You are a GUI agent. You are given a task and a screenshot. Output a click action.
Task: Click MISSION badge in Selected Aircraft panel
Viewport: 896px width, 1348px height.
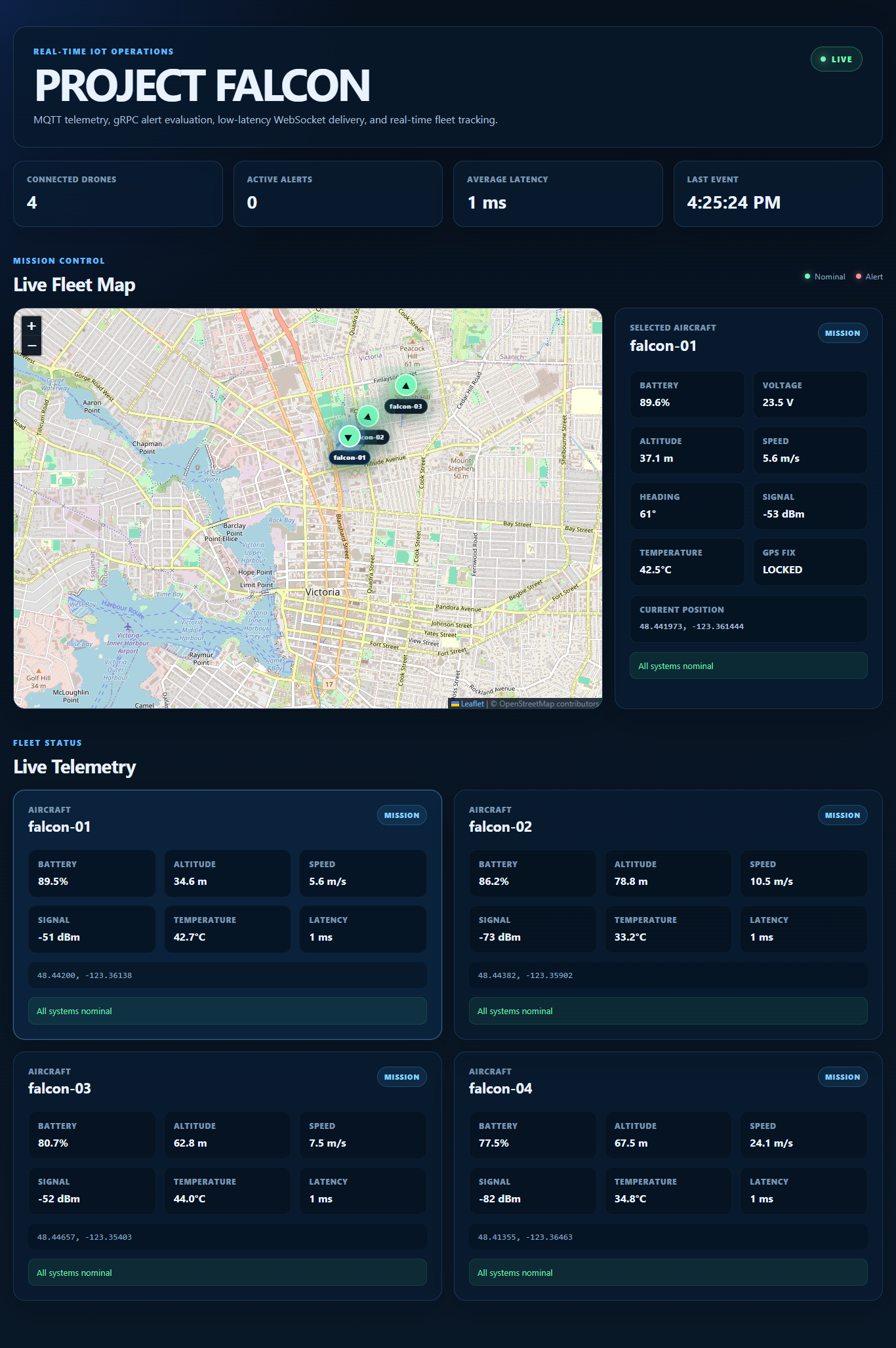842,333
